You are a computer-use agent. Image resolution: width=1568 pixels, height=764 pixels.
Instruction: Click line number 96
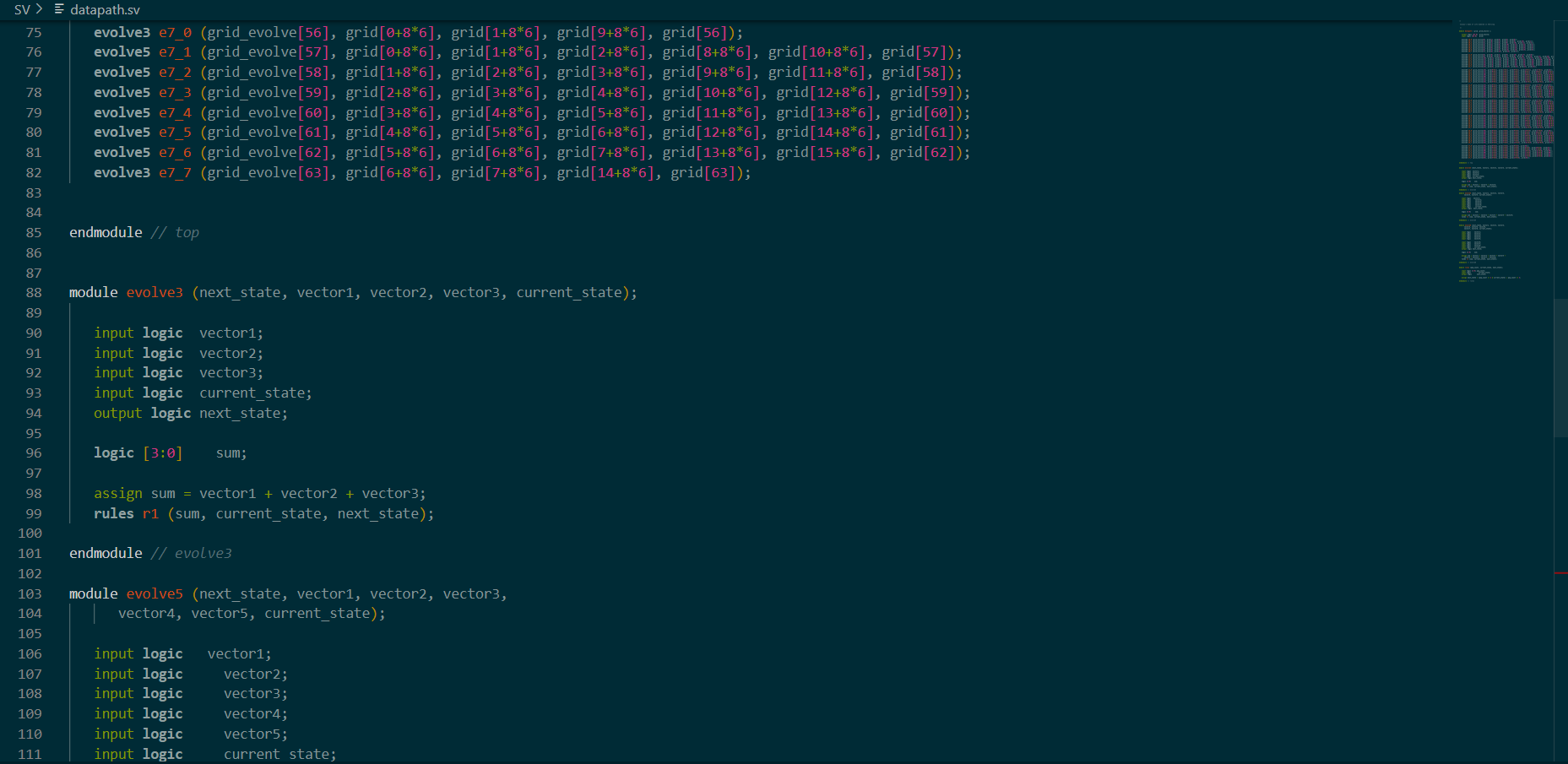point(33,452)
